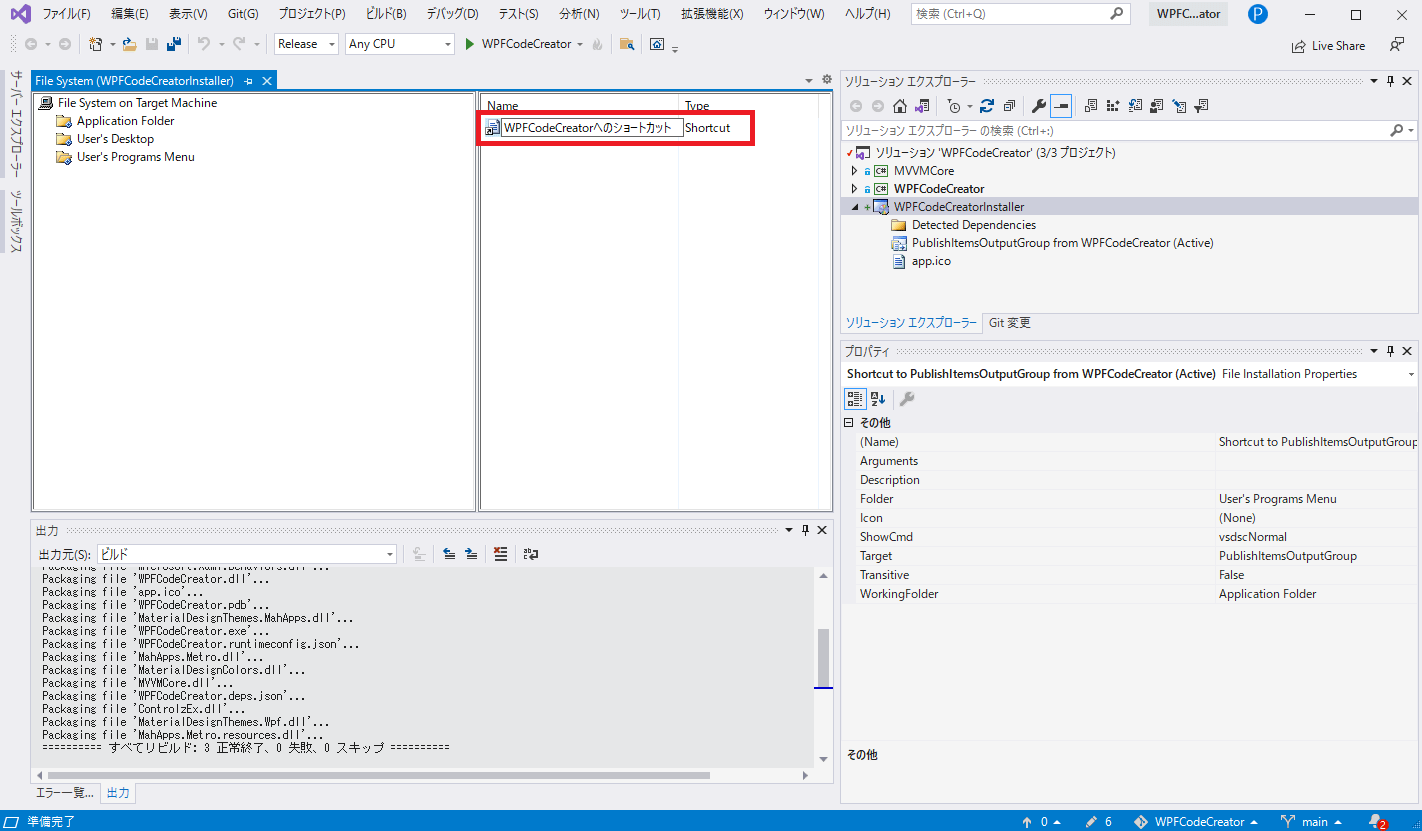The image size is (1422, 831).
Task: Open the notifications bell in status bar
Action: pyautogui.click(x=1377, y=822)
